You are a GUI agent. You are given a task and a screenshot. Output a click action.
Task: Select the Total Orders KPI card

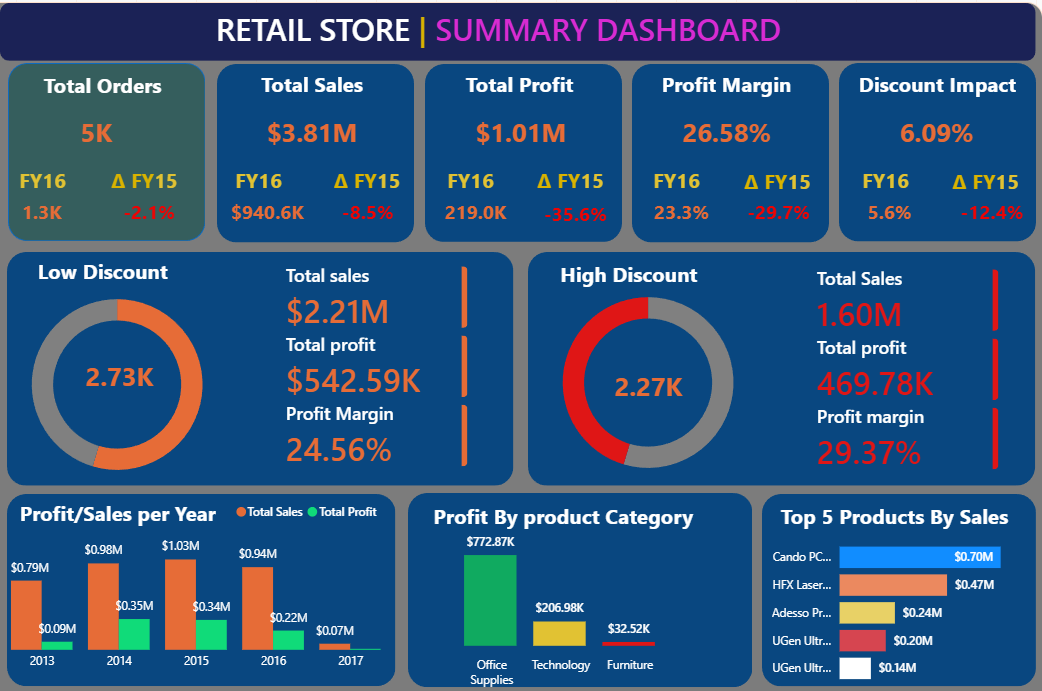[x=106, y=150]
